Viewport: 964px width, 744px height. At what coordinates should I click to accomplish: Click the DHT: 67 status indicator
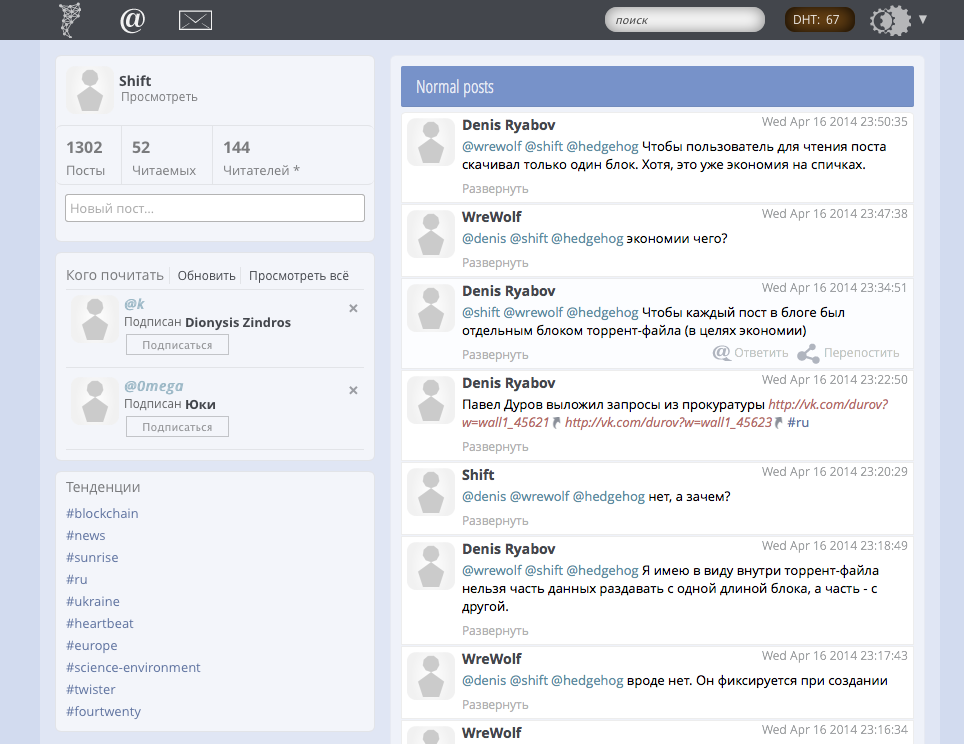tap(820, 20)
